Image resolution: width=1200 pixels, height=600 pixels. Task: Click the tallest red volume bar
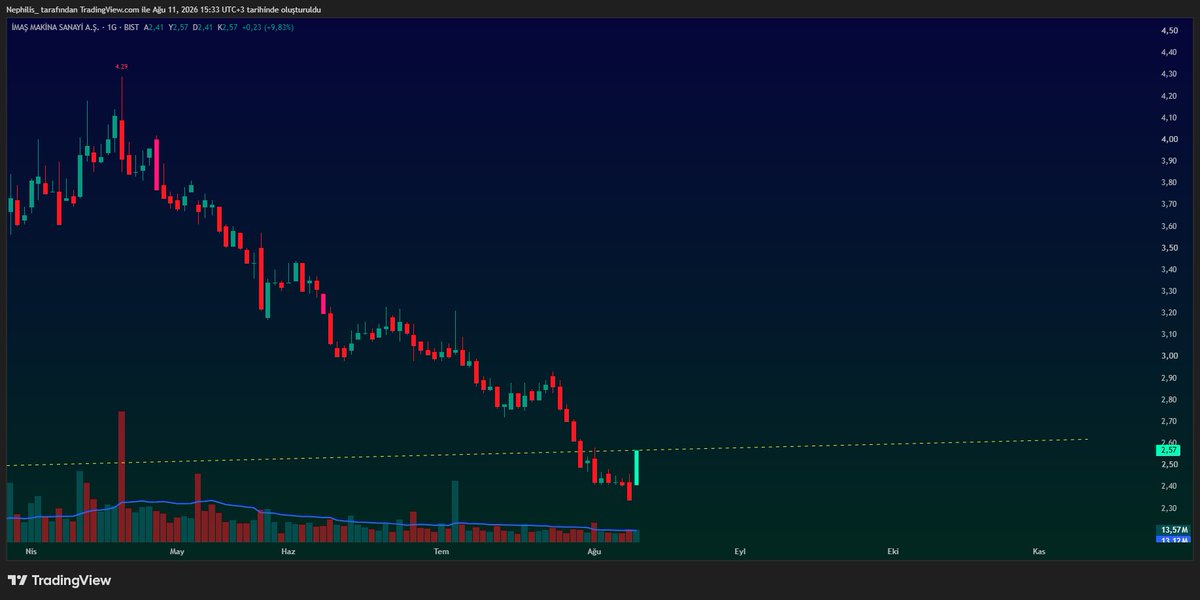coord(121,476)
